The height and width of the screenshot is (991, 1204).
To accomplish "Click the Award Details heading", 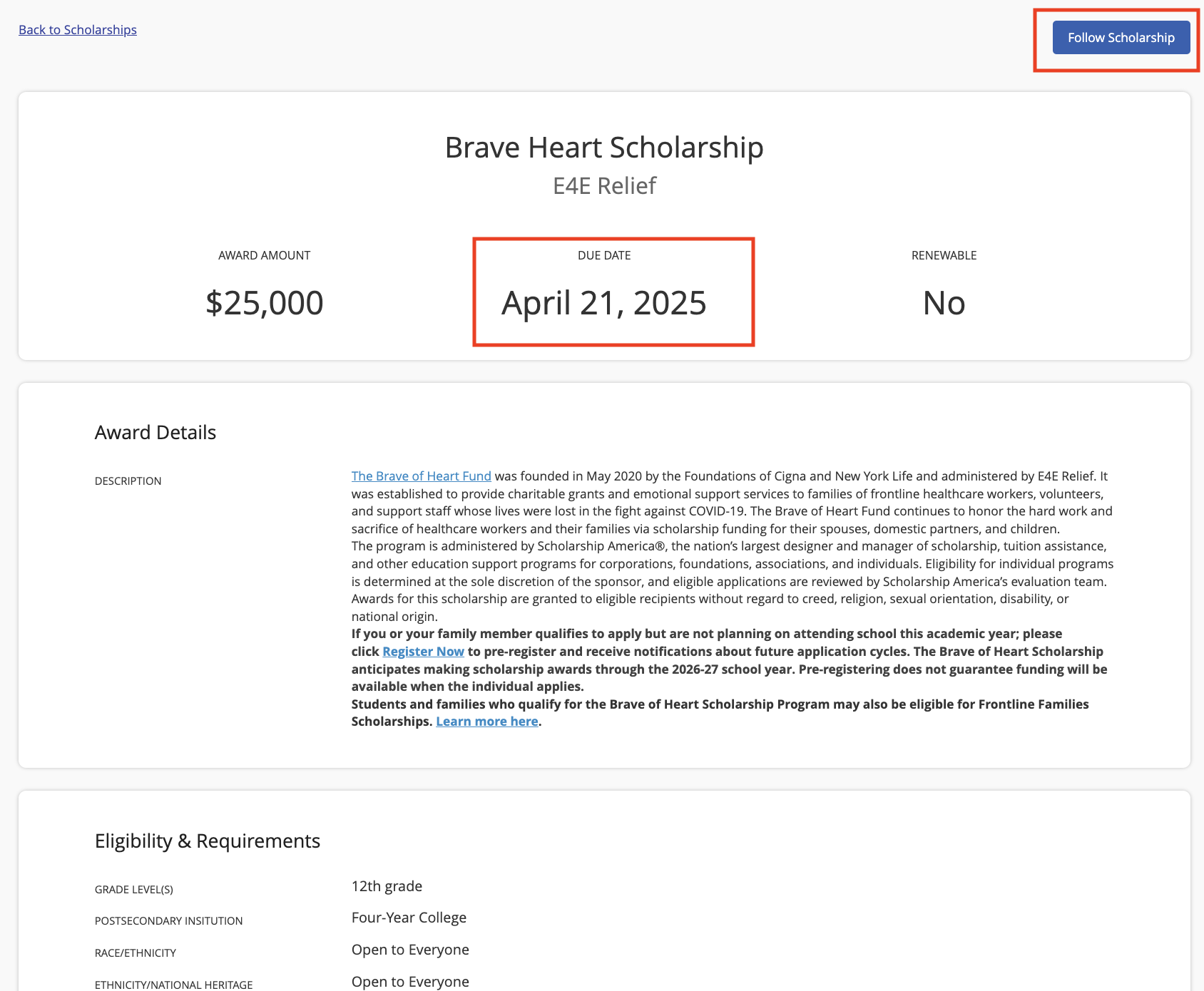I will click(x=155, y=433).
